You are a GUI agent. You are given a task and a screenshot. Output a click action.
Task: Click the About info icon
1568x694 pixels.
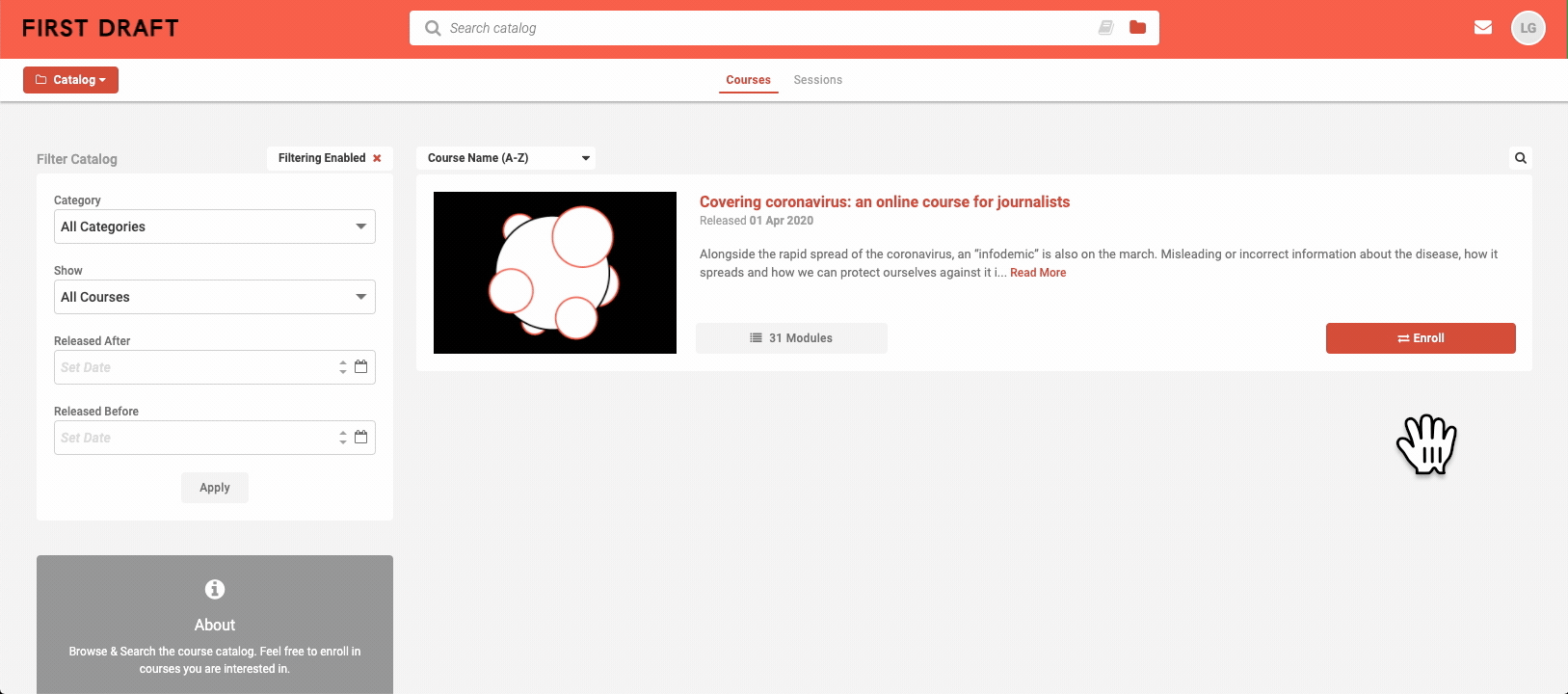tap(215, 589)
